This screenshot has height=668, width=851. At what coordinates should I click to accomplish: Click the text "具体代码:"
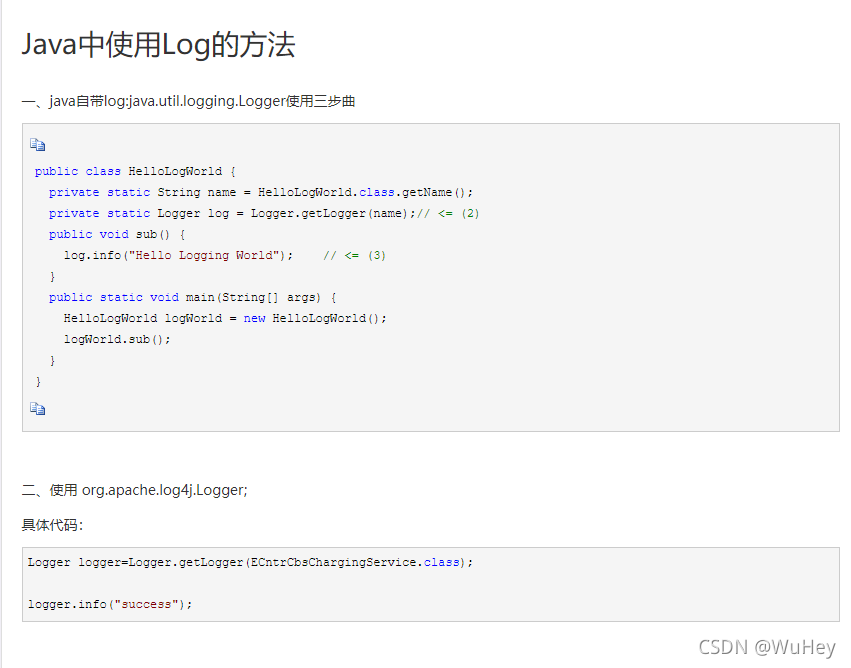coord(53,525)
